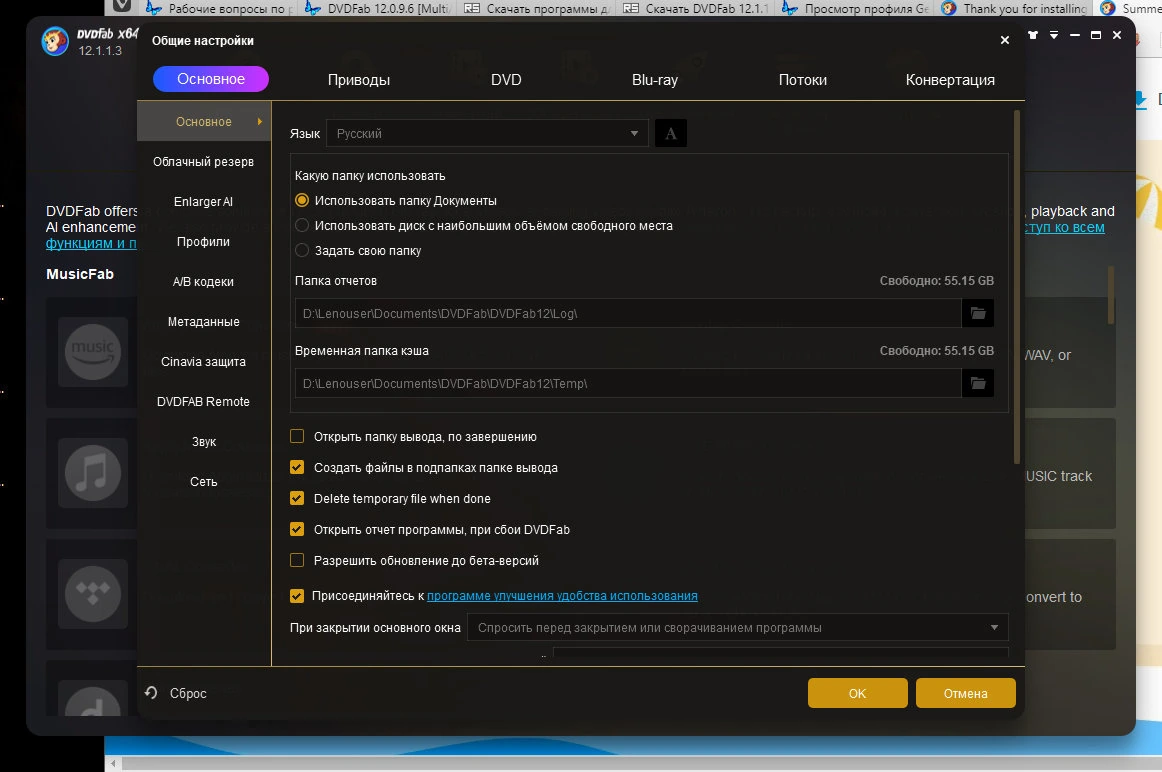Switch to the Приводы tab
Screen dimensions: 1162x772
[x=359, y=80]
